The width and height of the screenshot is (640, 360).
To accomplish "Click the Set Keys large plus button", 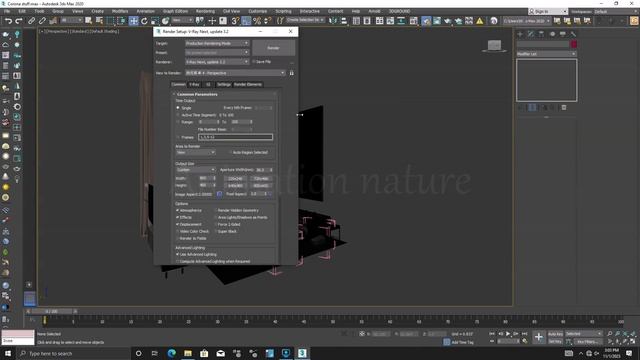I will click(x=539, y=337).
